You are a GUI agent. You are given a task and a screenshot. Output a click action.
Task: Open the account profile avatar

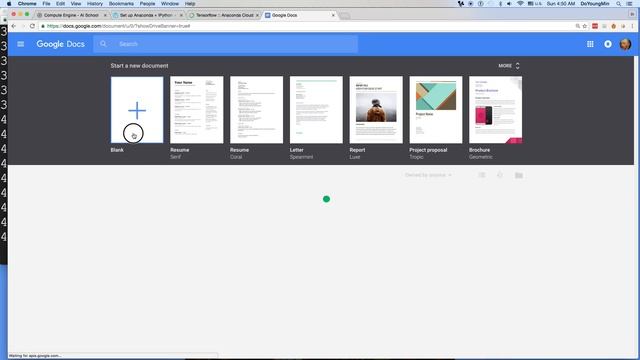click(625, 44)
